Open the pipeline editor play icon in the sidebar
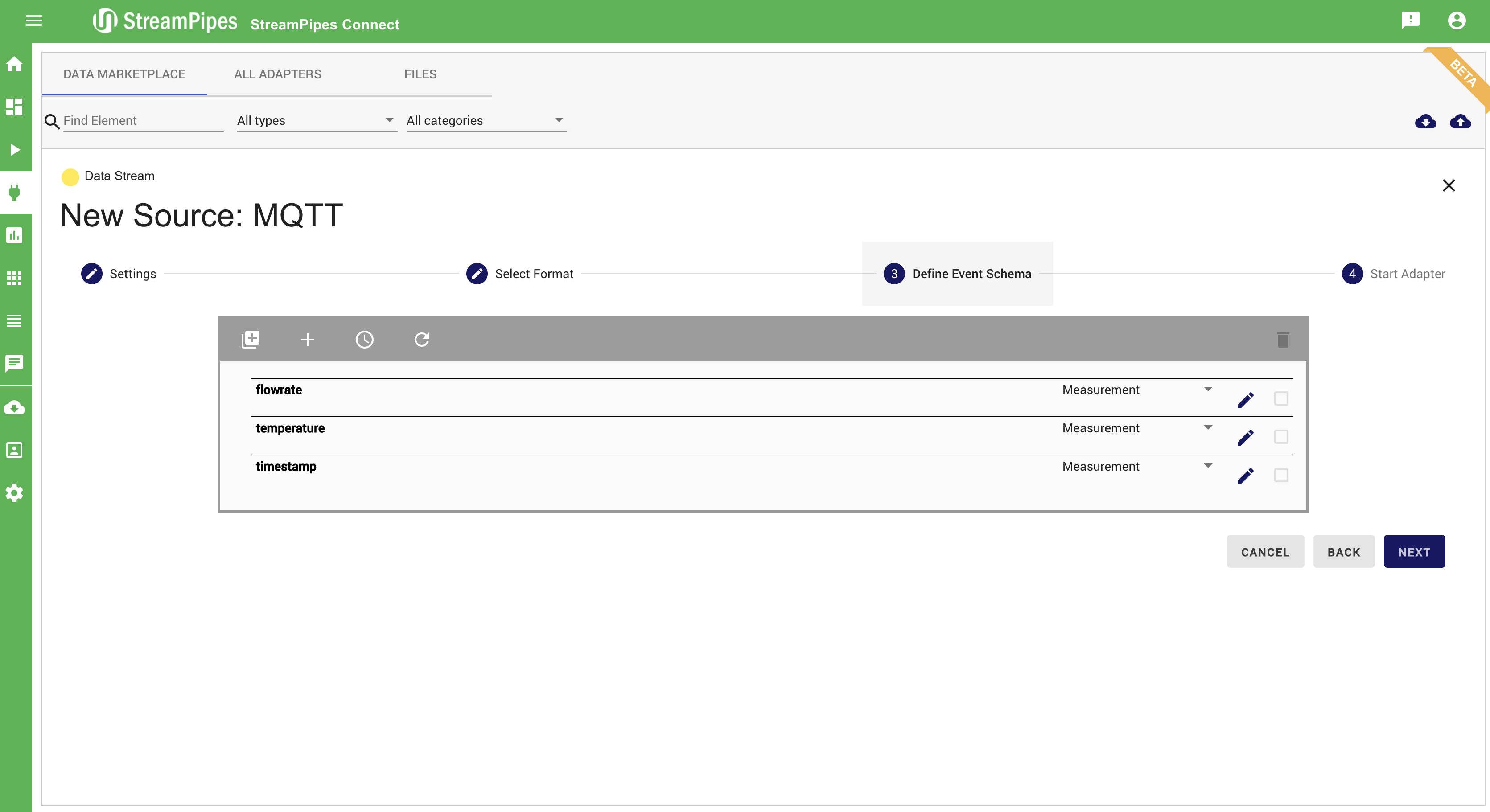Screen dimensions: 1490x812 pos(15,150)
